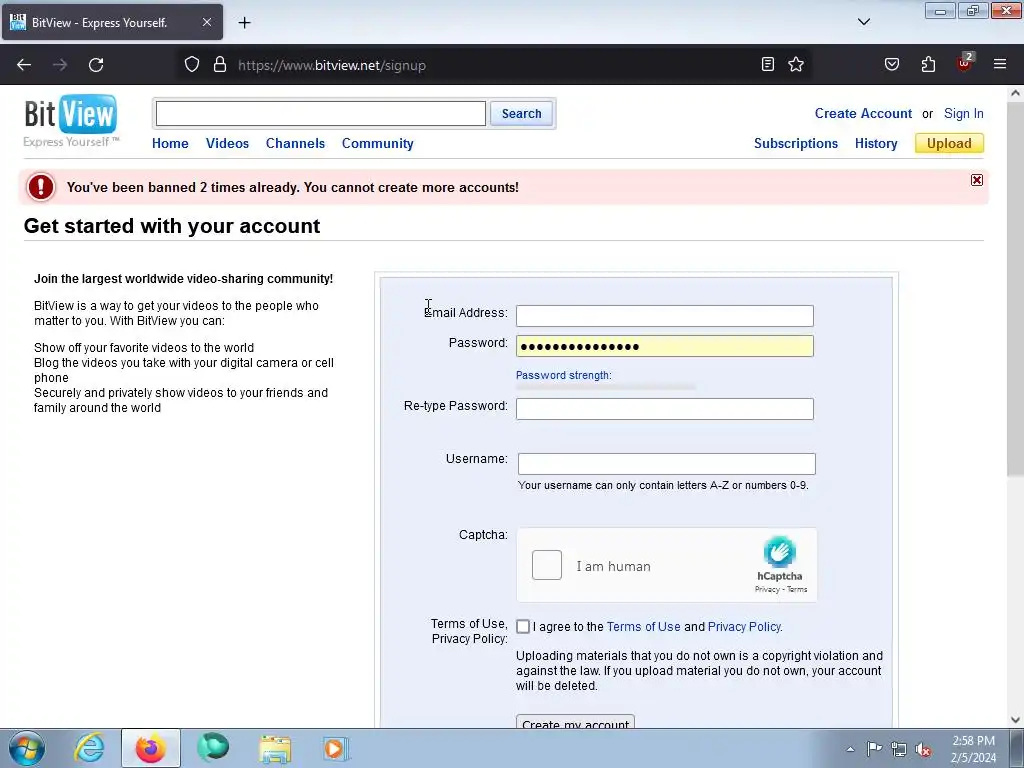Image resolution: width=1024 pixels, height=768 pixels.
Task: Open the Firefox hamburger menu
Action: pyautogui.click(x=1000, y=64)
